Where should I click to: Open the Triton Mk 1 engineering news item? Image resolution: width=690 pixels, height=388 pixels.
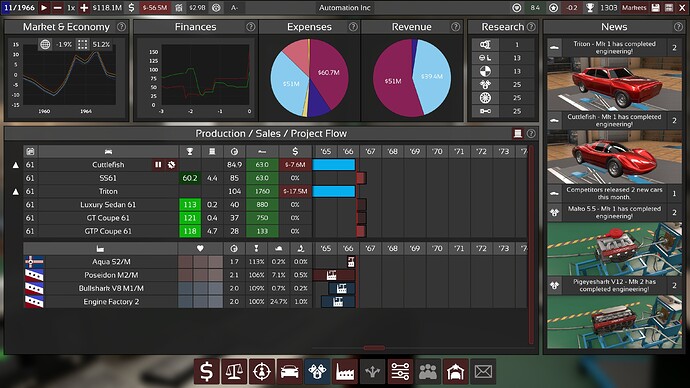614,48
